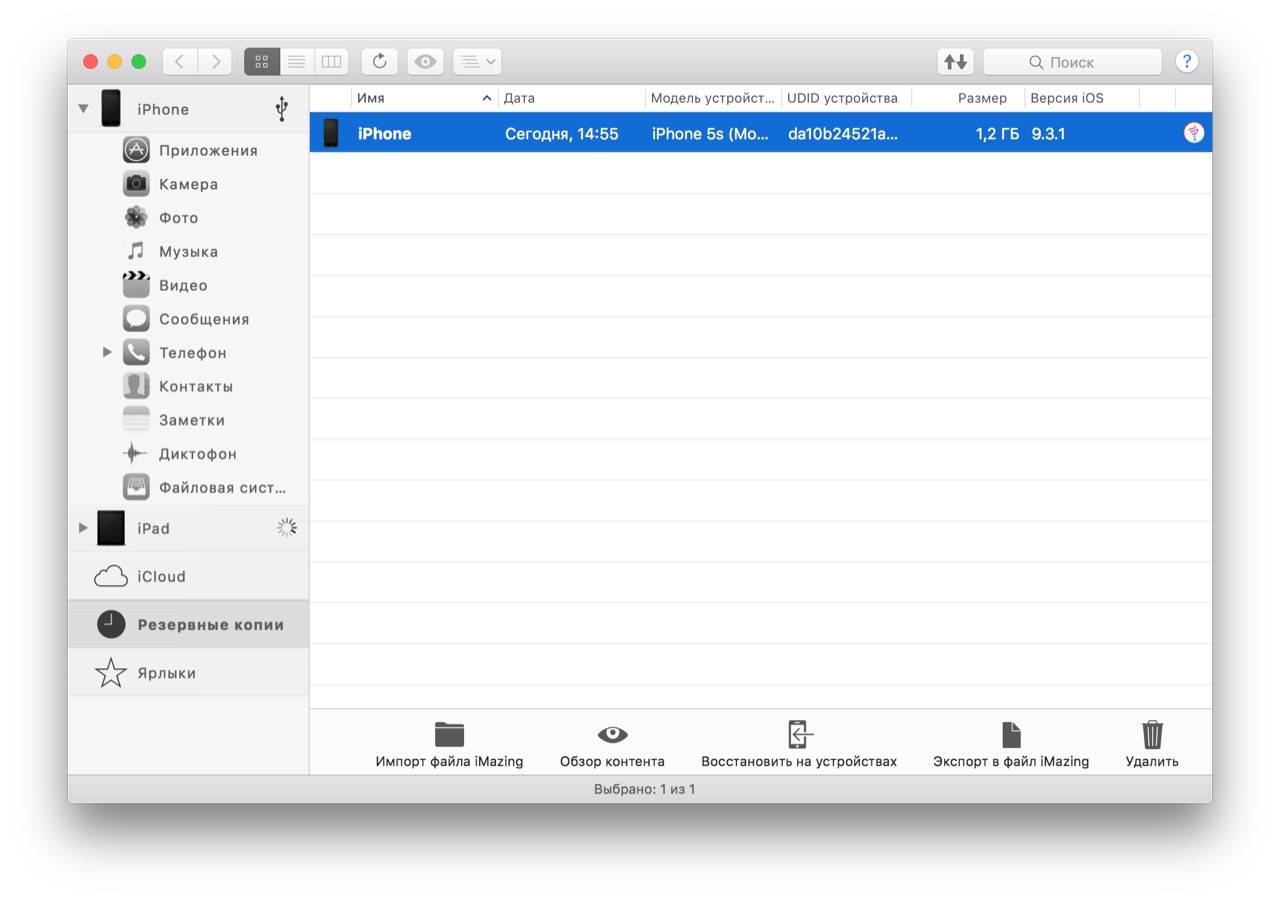Click the 9.3.1 iOS version cell

[1048, 134]
